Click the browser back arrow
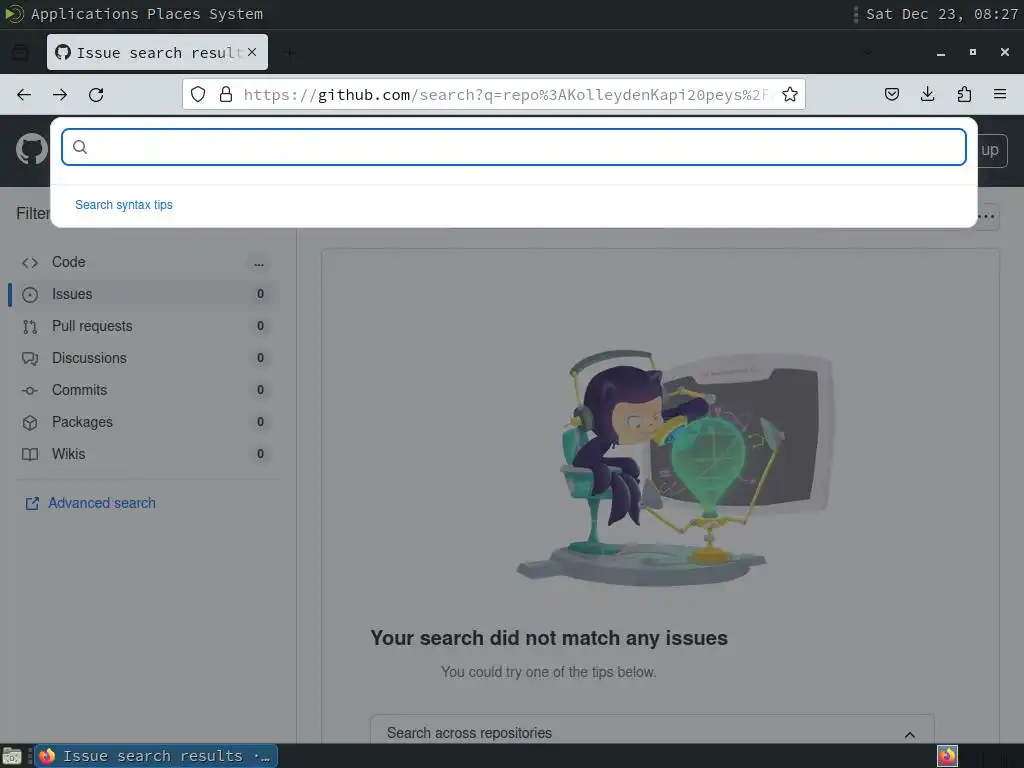The width and height of the screenshot is (1024, 768). pyautogui.click(x=24, y=95)
